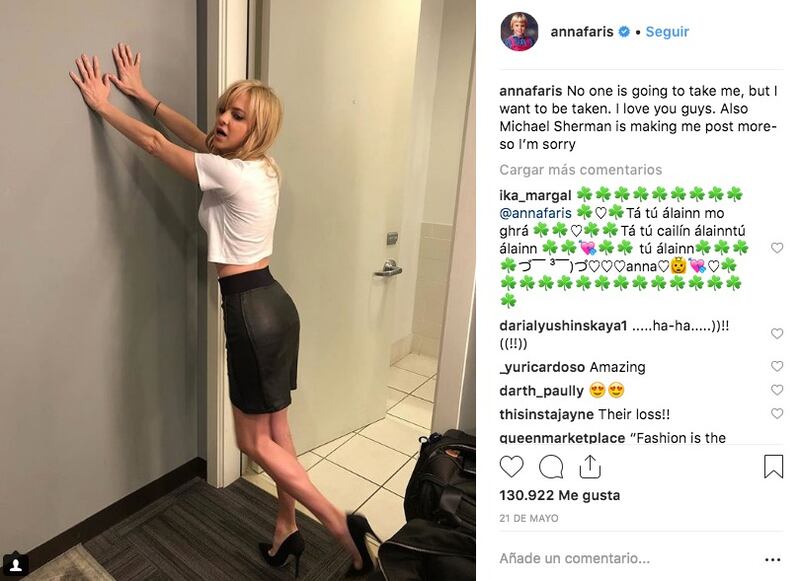The width and height of the screenshot is (800, 581).
Task: Like ika_margal's shamrock comment
Action: click(777, 248)
